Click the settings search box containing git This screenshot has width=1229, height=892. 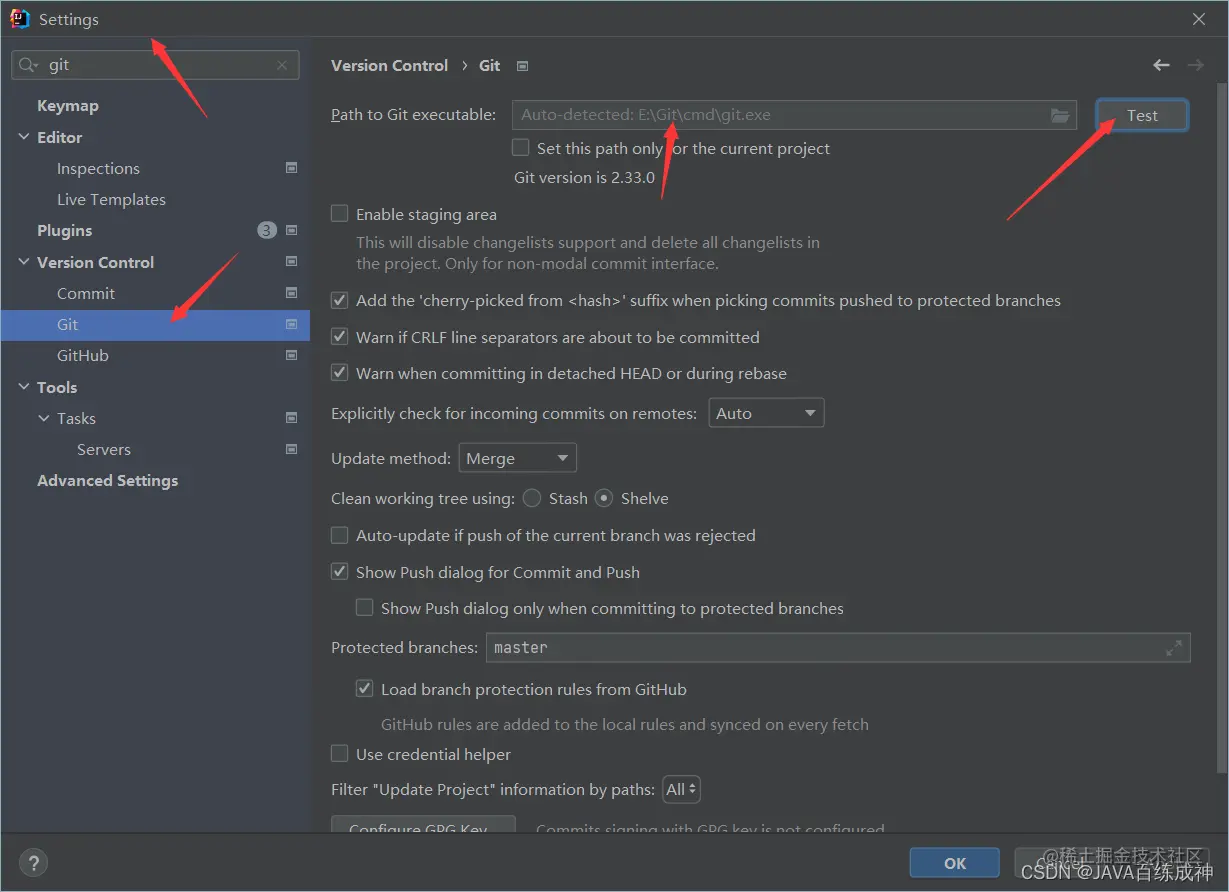pos(155,65)
